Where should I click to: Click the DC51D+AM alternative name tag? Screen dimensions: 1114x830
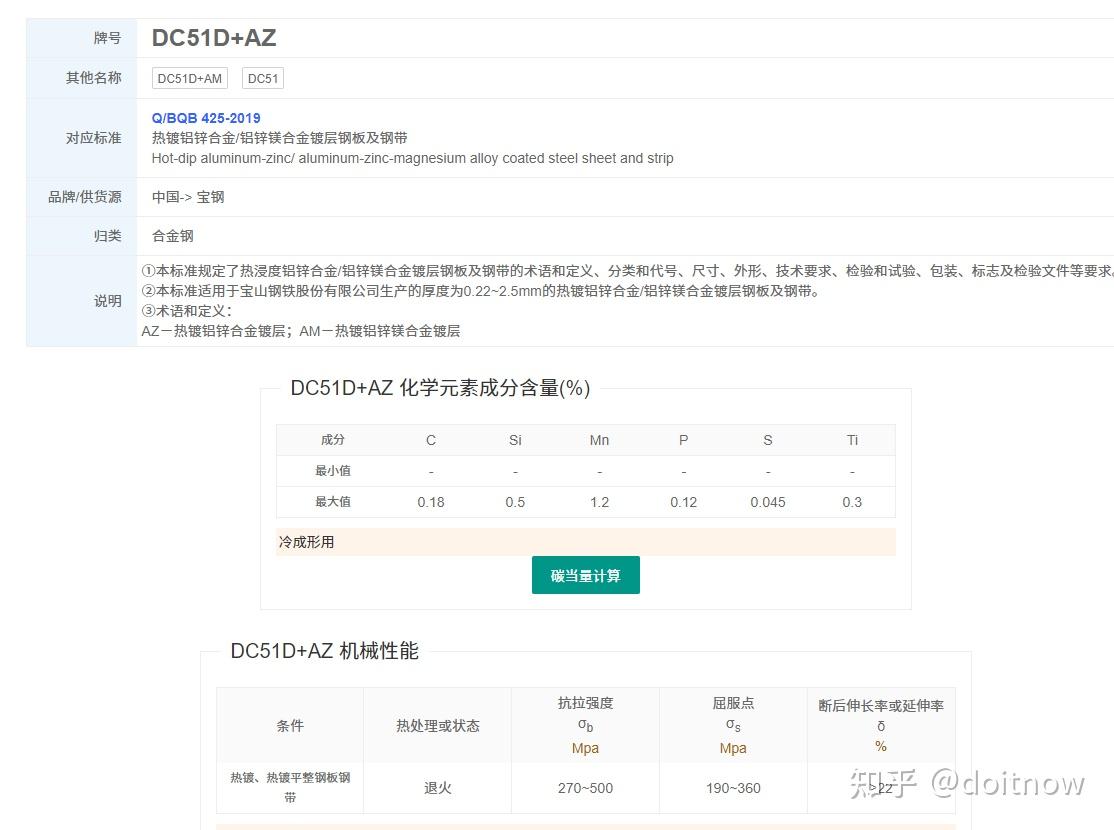coord(189,77)
